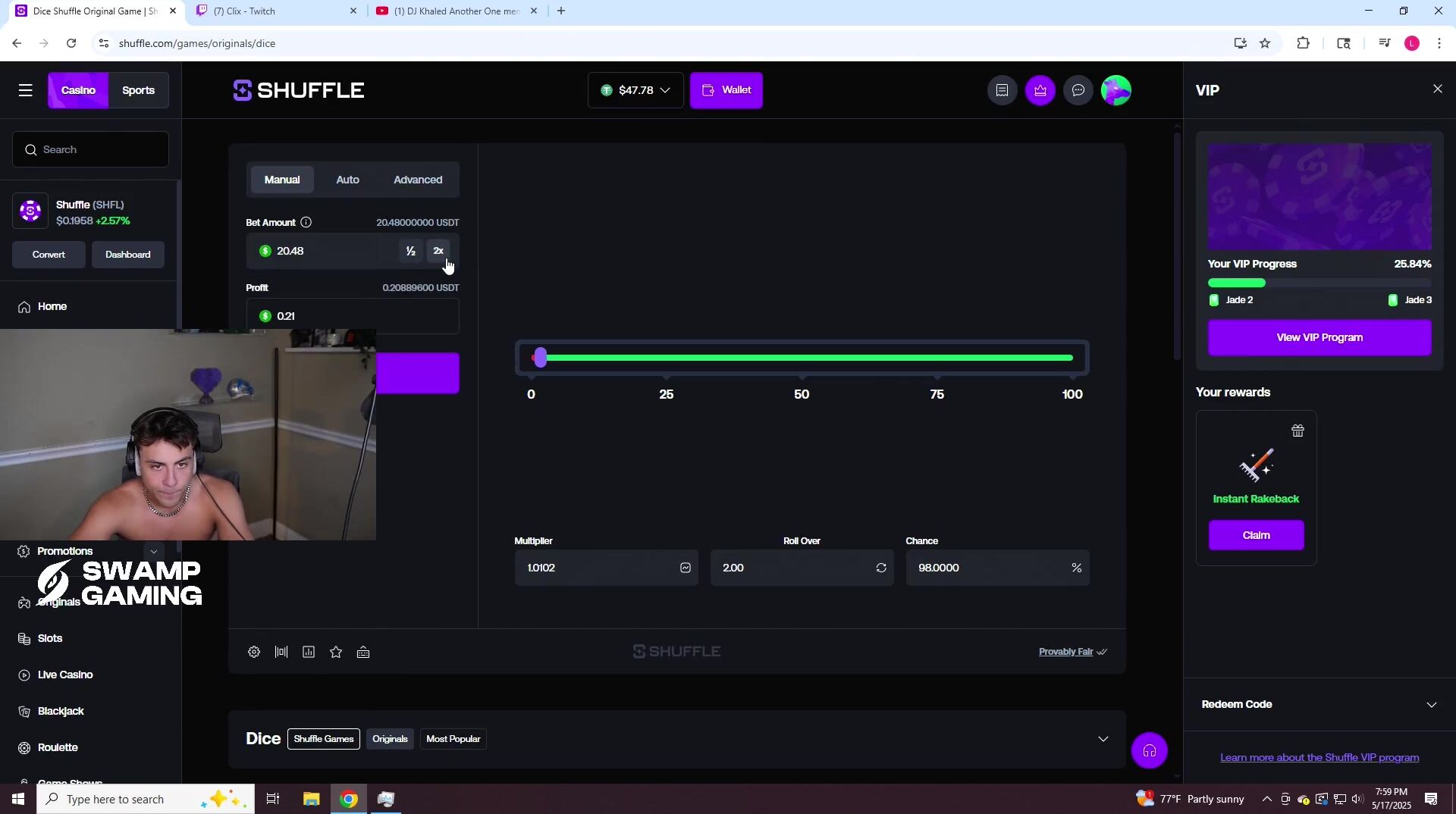
Task: Double the bet with 2x button
Action: tap(438, 251)
